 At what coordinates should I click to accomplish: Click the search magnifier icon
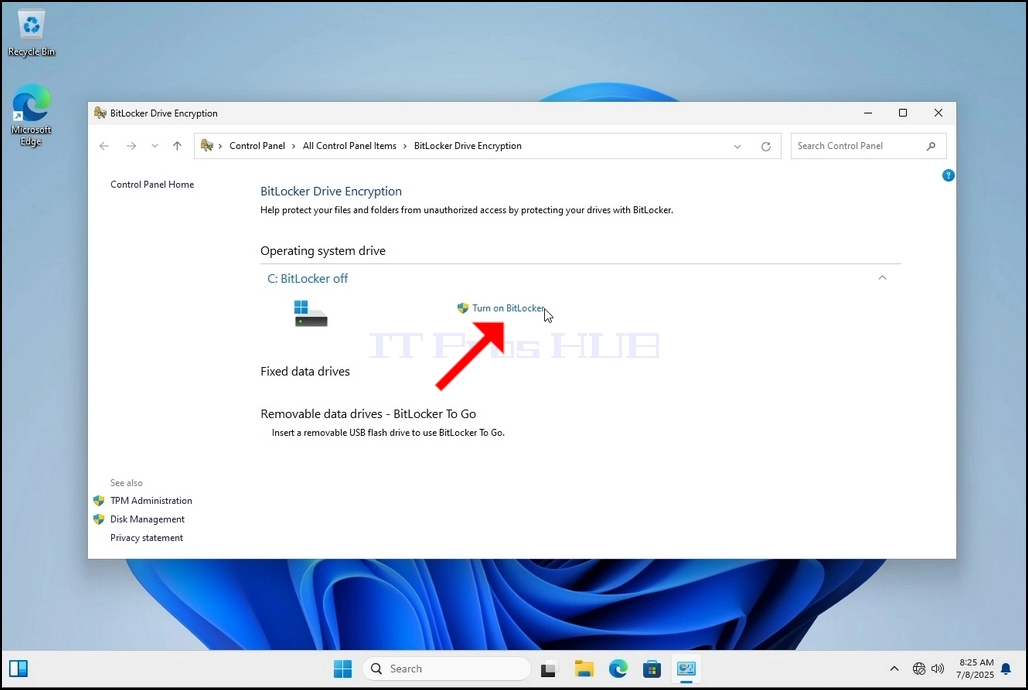click(931, 146)
